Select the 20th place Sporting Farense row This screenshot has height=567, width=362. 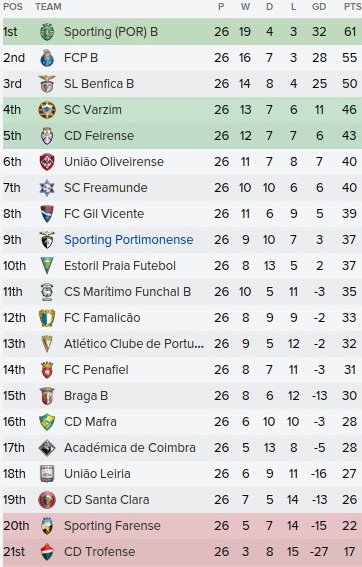coord(182,526)
